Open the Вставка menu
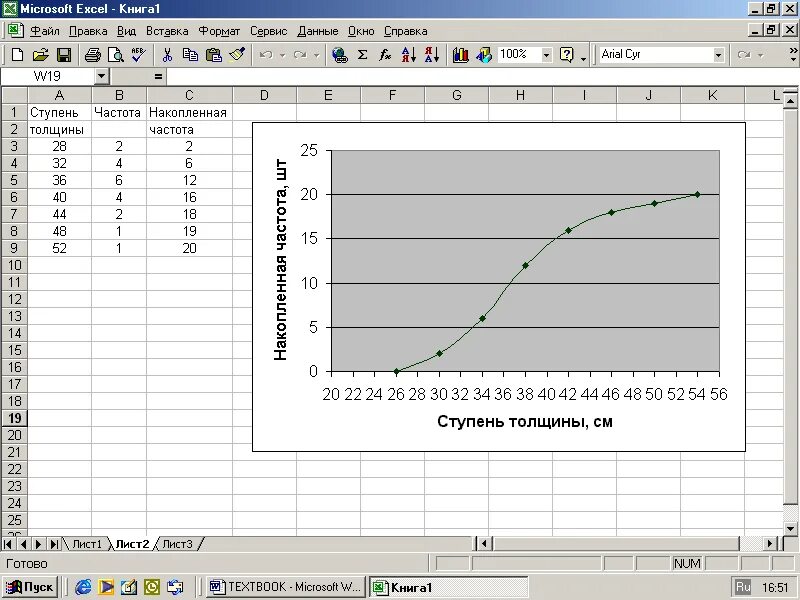The image size is (800, 600). pos(167,31)
